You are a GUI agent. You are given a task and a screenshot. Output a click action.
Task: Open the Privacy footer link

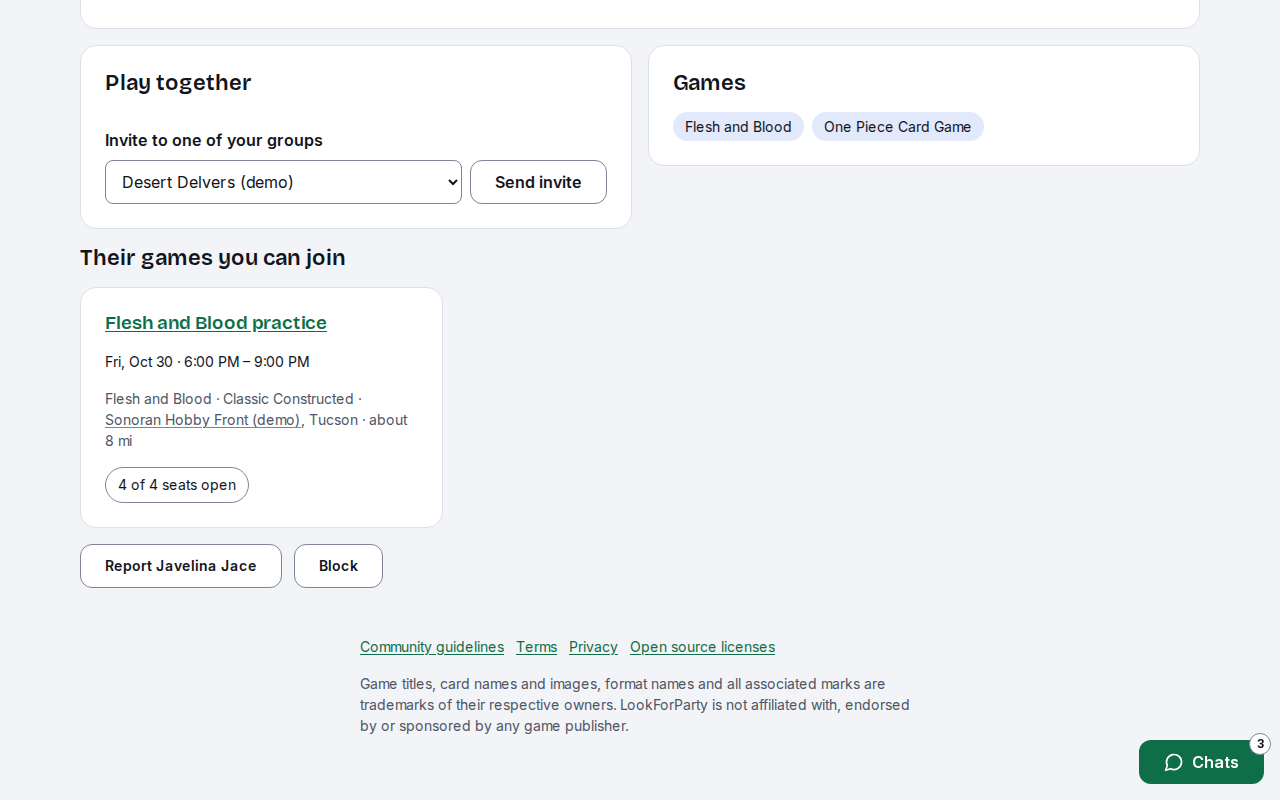[x=593, y=647]
